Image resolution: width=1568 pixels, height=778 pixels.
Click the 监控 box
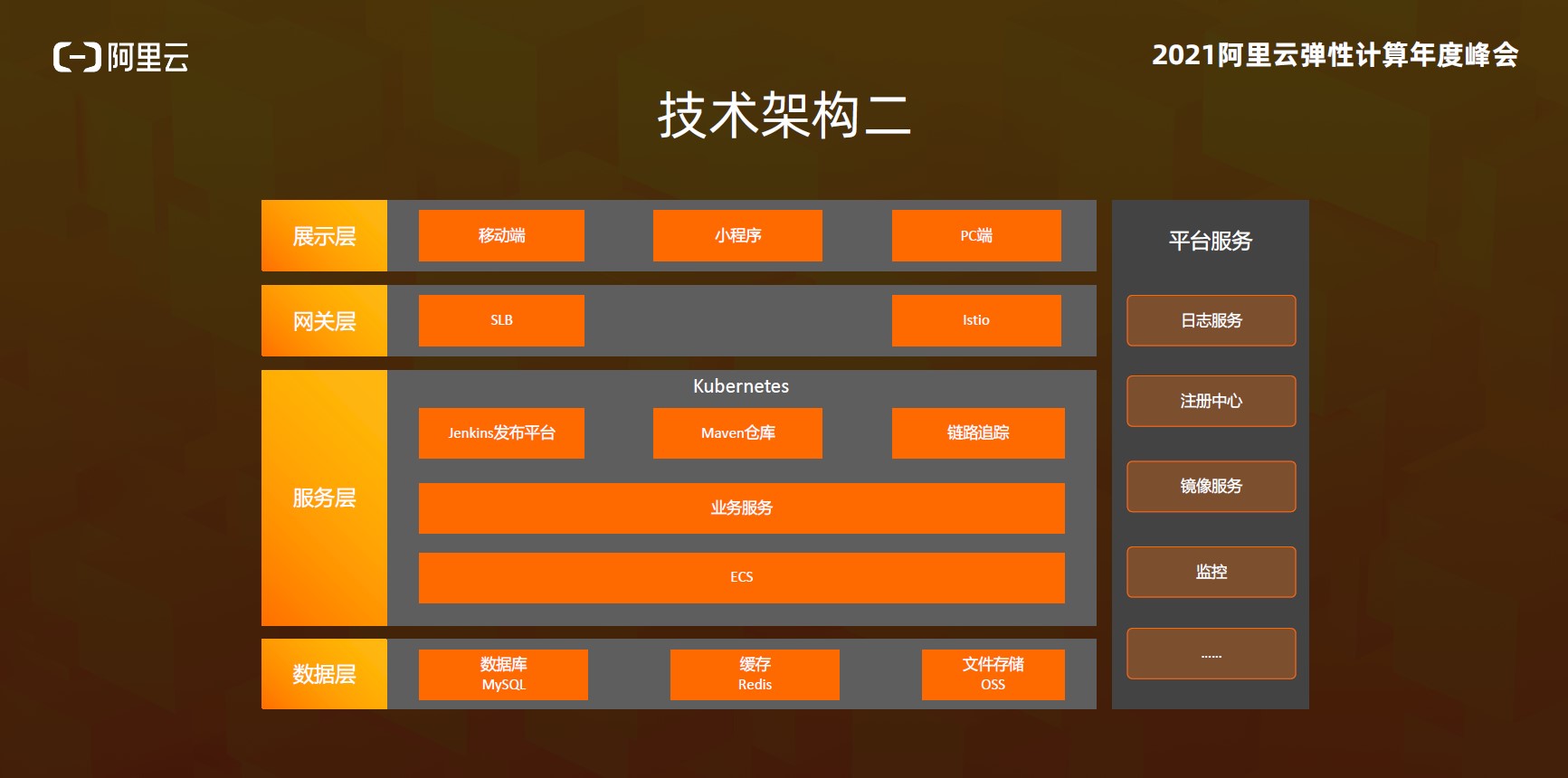coord(1212,572)
